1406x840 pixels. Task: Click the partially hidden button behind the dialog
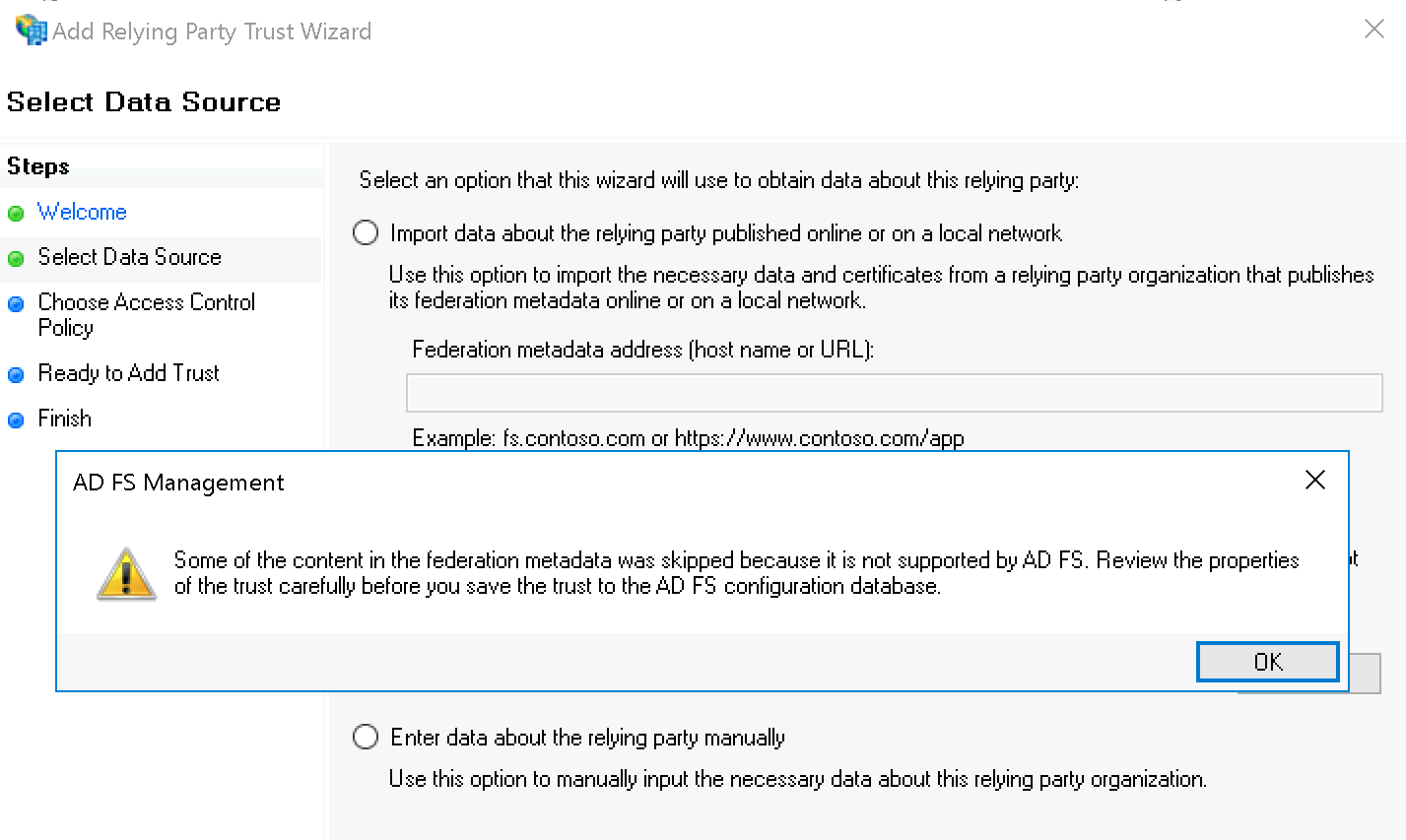coord(1364,675)
